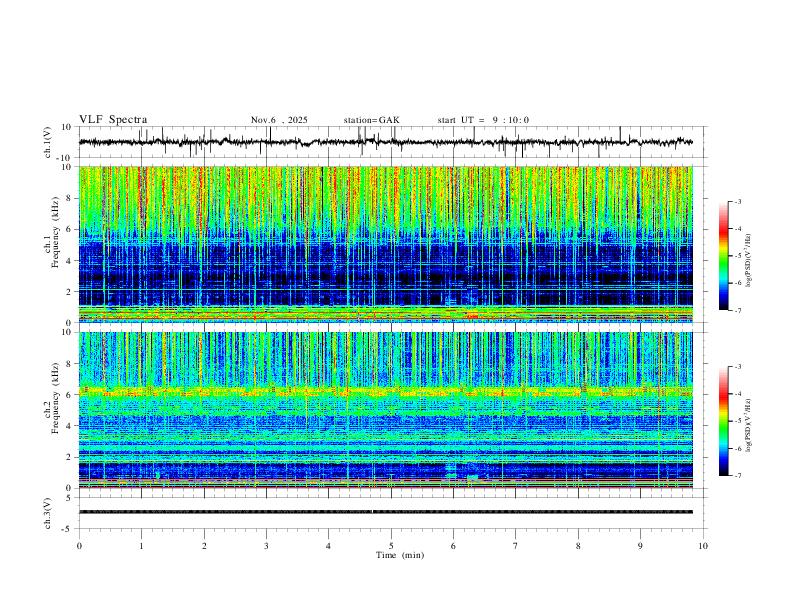Click the time axis tick label '0'
Viewport: 792px width, 612px height.
79,546
